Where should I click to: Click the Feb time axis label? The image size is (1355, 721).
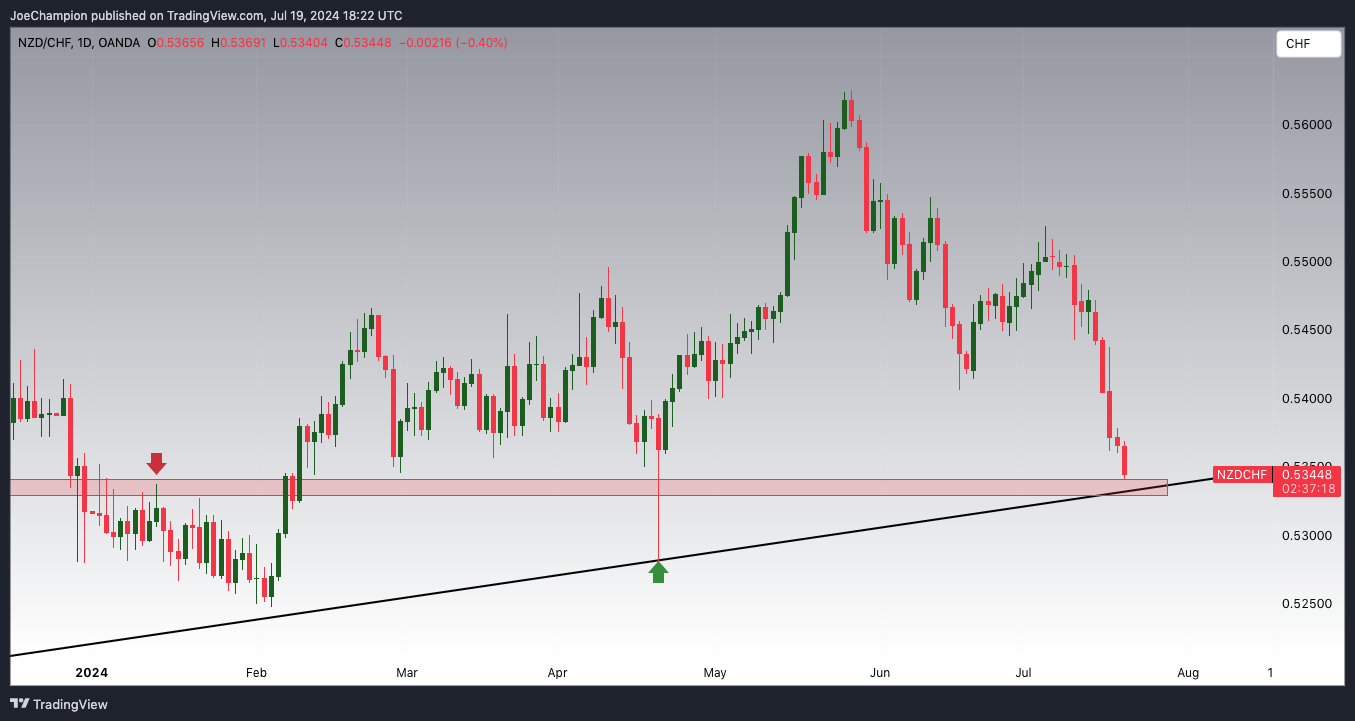click(256, 673)
